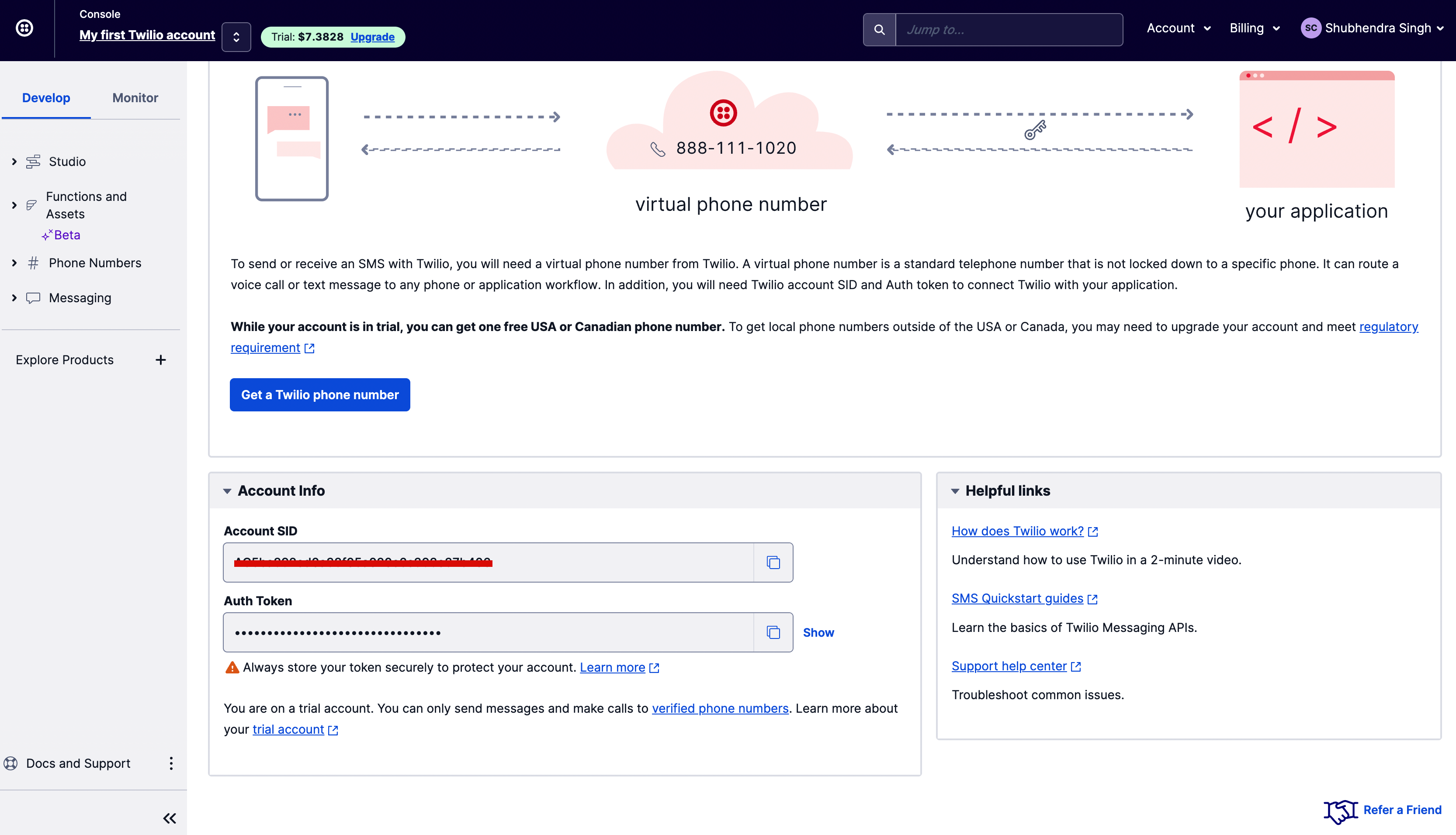Click Get a Twilio phone number button
This screenshot has height=835, width=1456.
(x=319, y=394)
